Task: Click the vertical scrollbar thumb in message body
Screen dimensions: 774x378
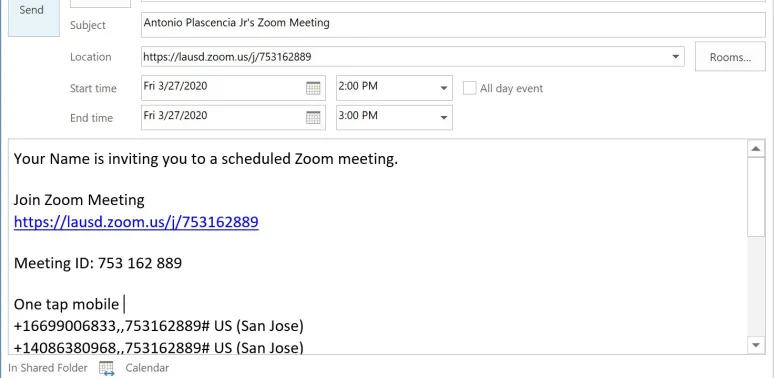Action: [756, 197]
